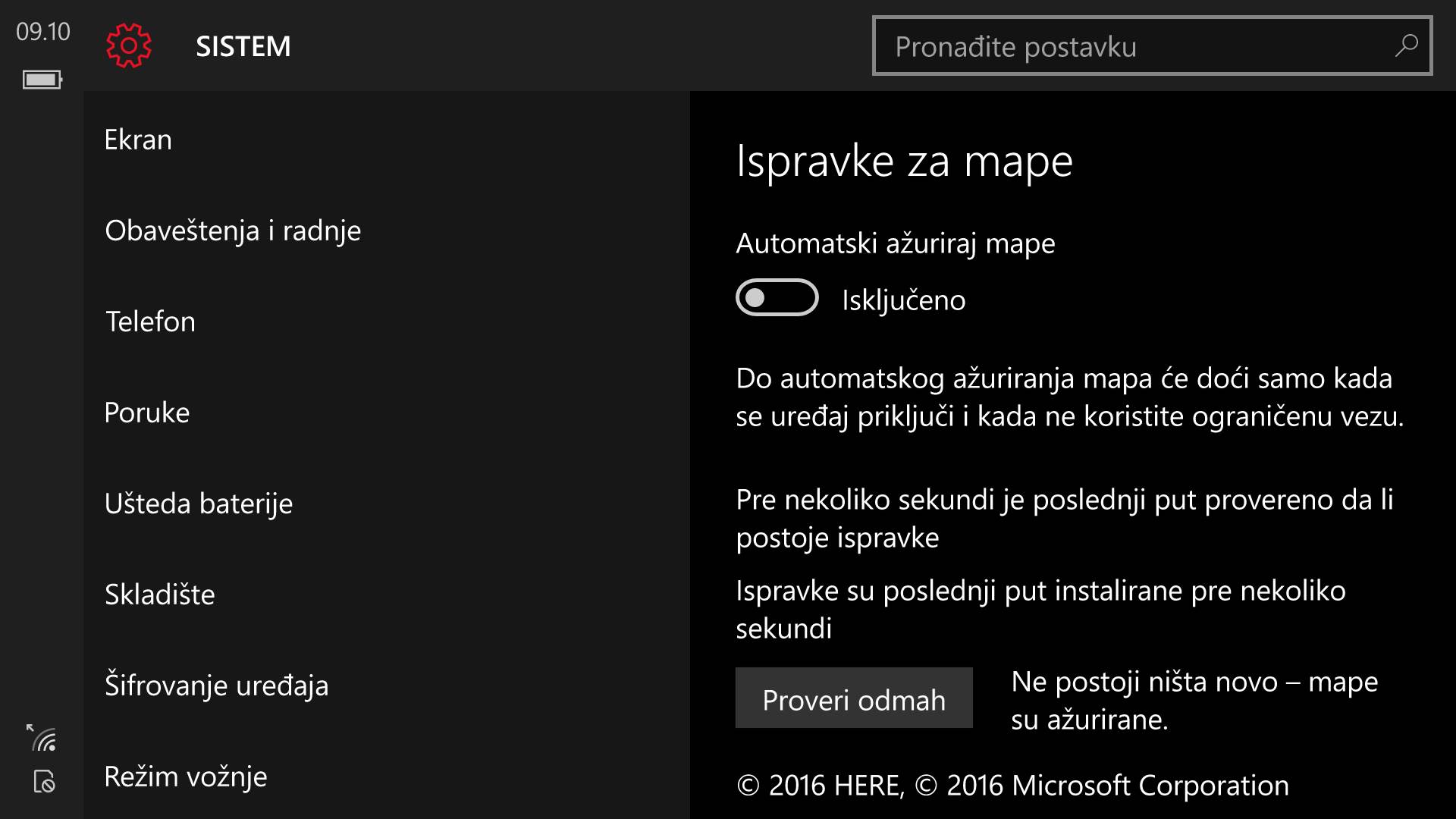Viewport: 1456px width, 819px height.
Task: Click the battery status icon
Action: pyautogui.click(x=42, y=80)
